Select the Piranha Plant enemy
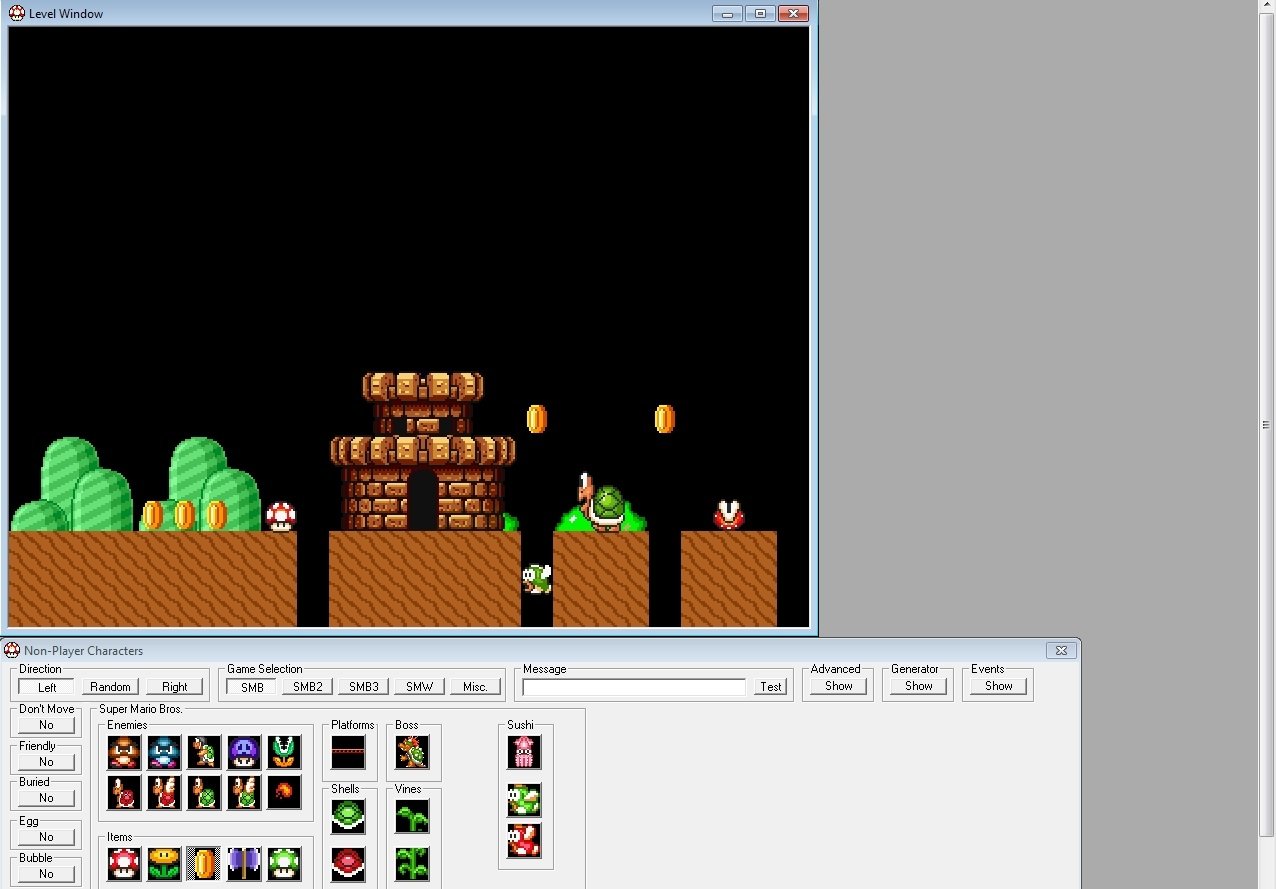The width and height of the screenshot is (1276, 889). (284, 752)
